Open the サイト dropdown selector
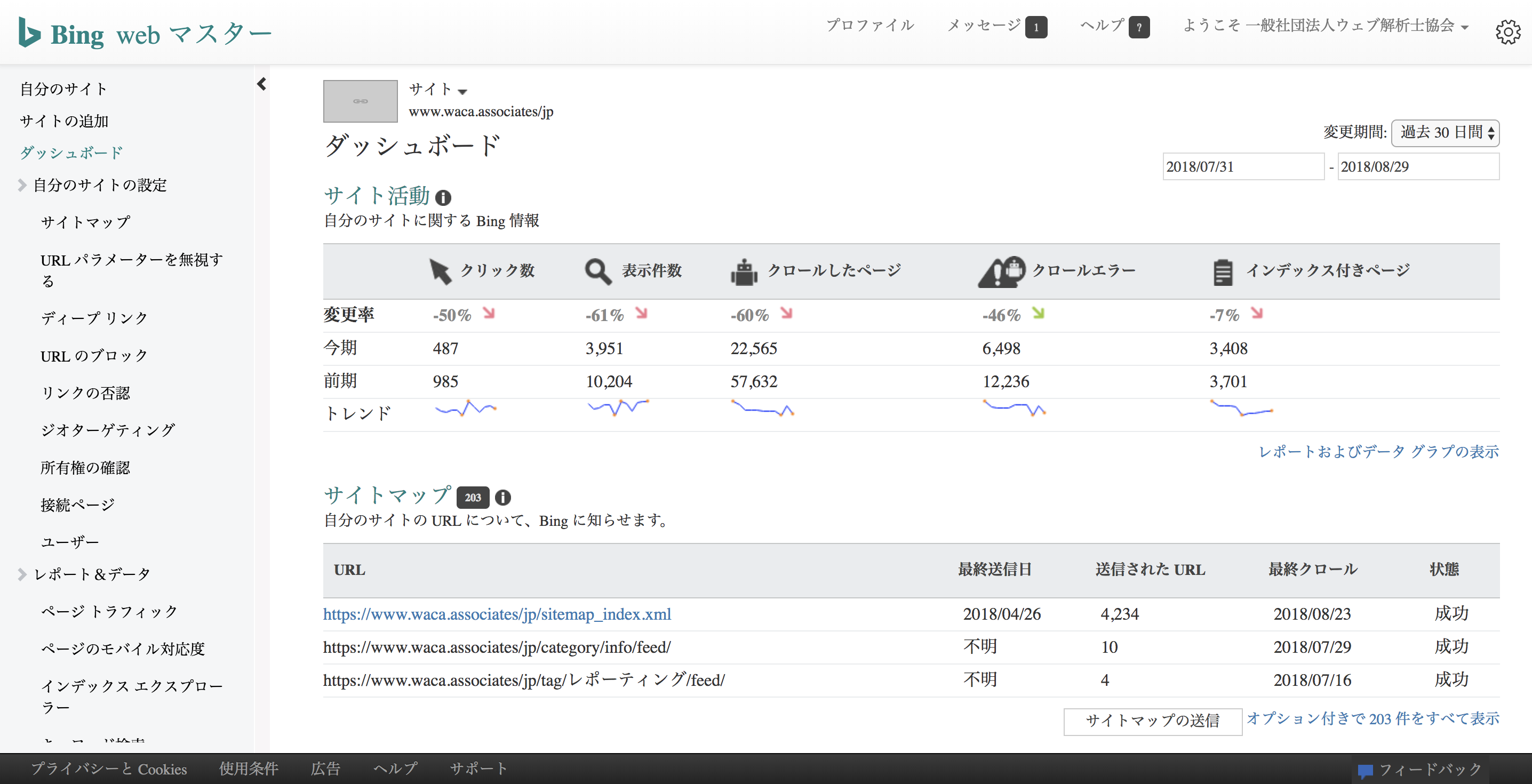The width and height of the screenshot is (1532, 784). 438,90
